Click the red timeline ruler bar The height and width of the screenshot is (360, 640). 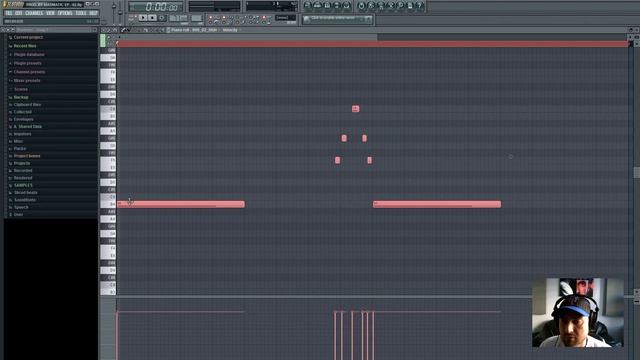[x=373, y=44]
